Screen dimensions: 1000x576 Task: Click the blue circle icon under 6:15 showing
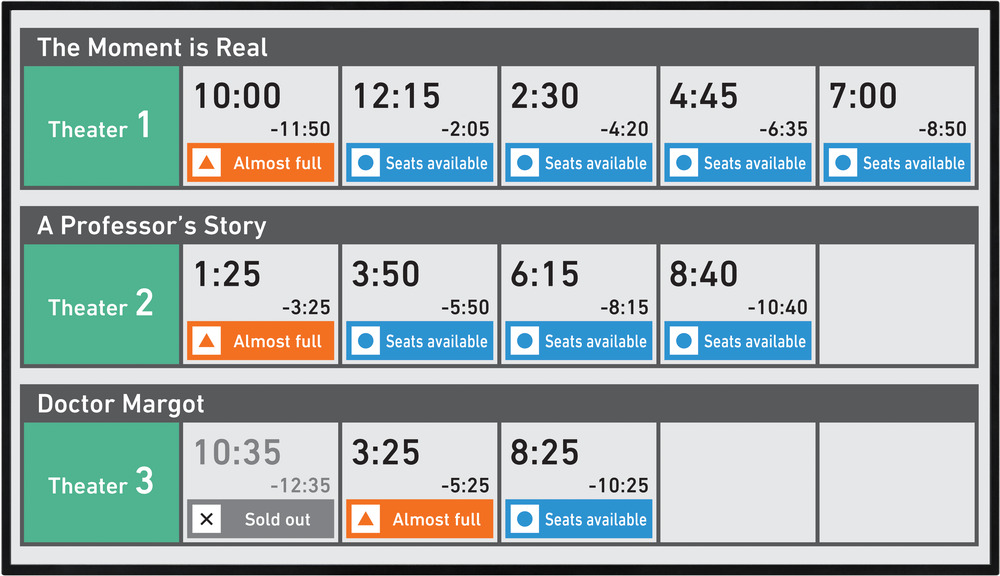[524, 341]
